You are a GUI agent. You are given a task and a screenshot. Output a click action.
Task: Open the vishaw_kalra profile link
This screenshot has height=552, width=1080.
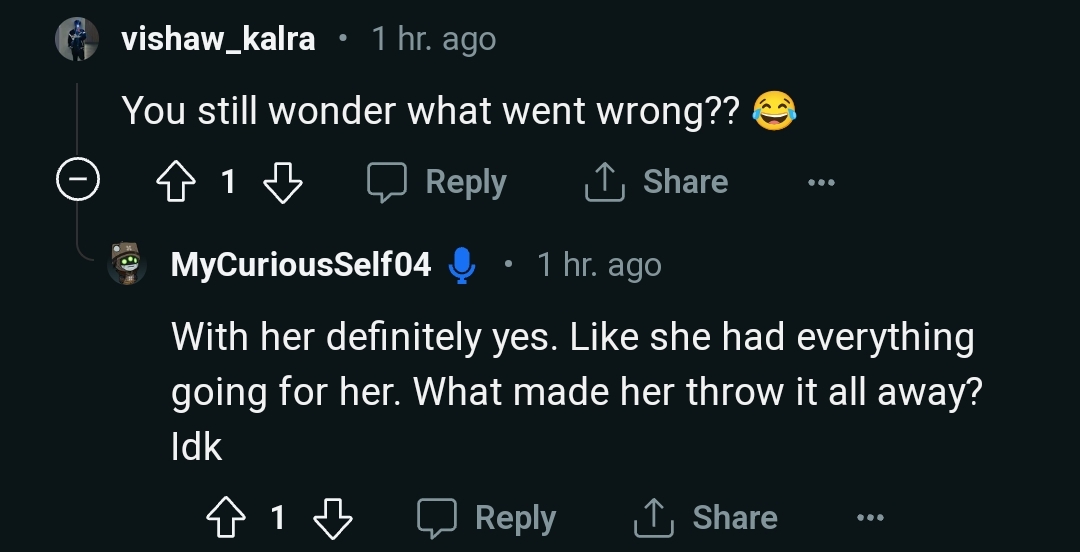(218, 40)
